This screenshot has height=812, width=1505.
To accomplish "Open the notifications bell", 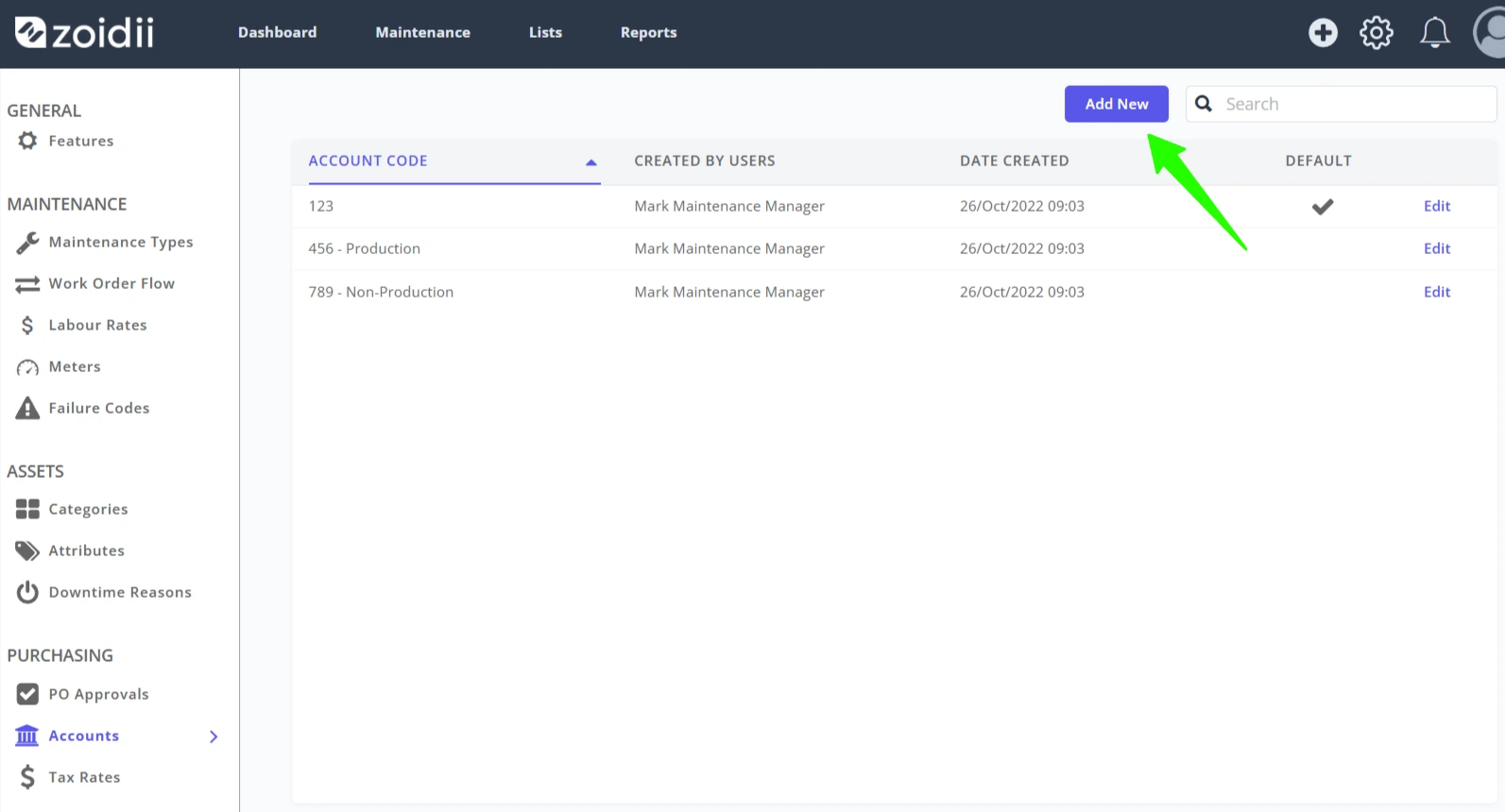I will (x=1434, y=33).
